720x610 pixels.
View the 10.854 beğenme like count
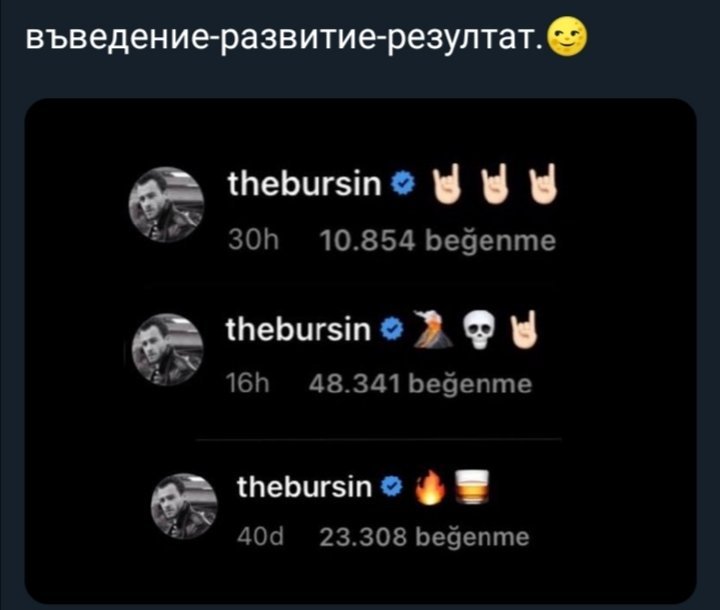point(438,241)
